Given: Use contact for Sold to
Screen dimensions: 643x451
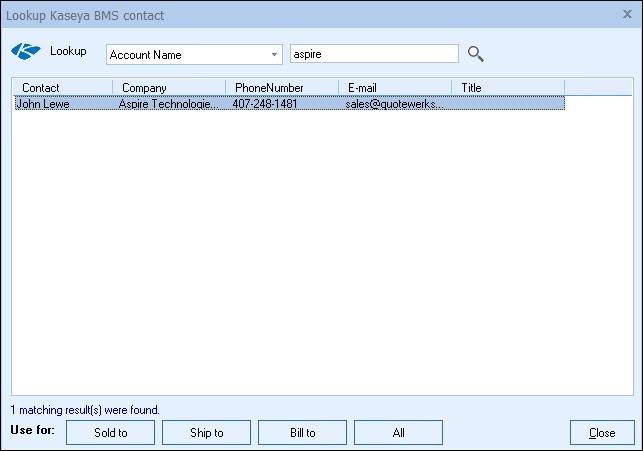Looking at the screenshot, I should point(110,432).
